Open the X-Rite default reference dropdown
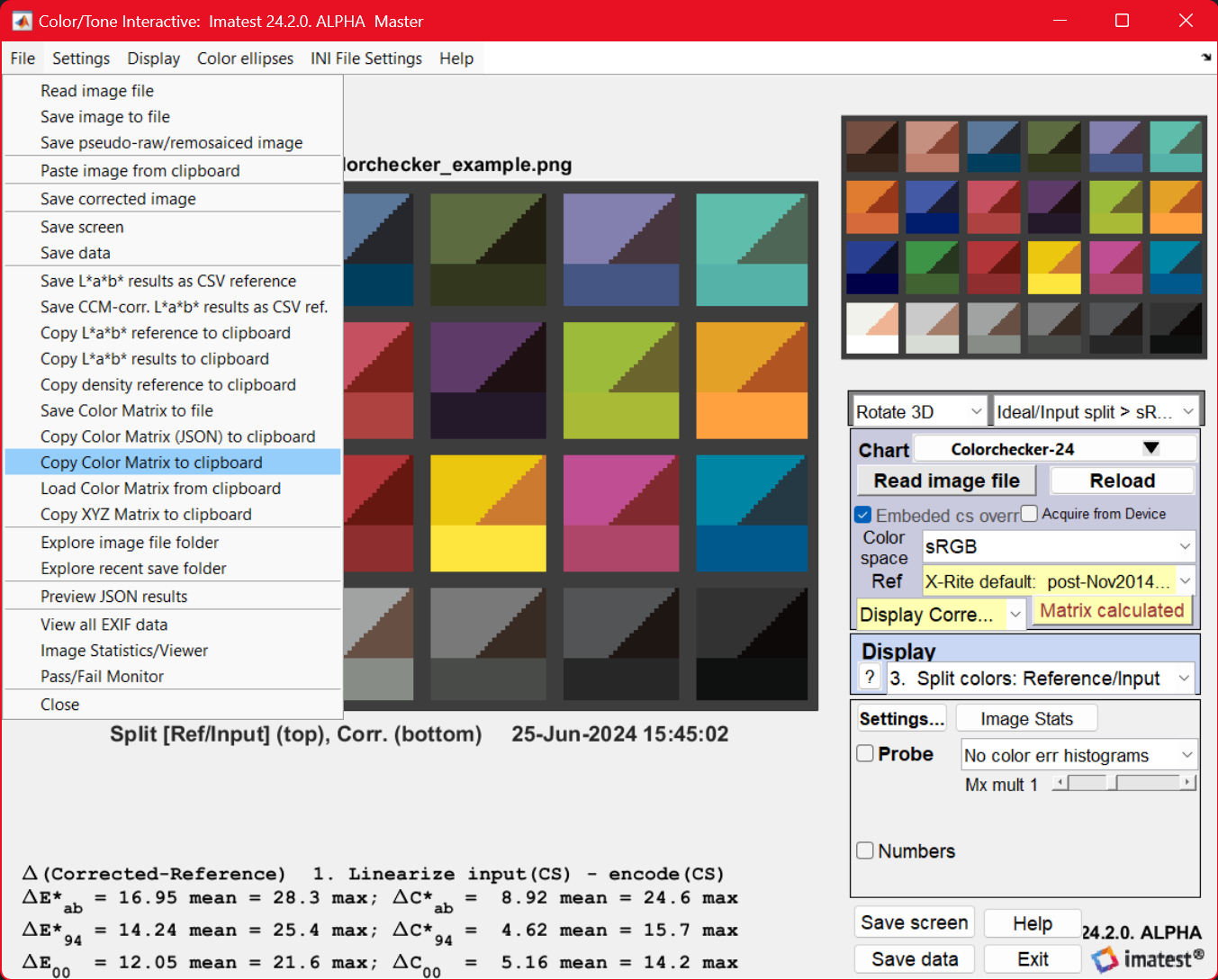Viewport: 1218px width, 980px height. coord(1060,581)
